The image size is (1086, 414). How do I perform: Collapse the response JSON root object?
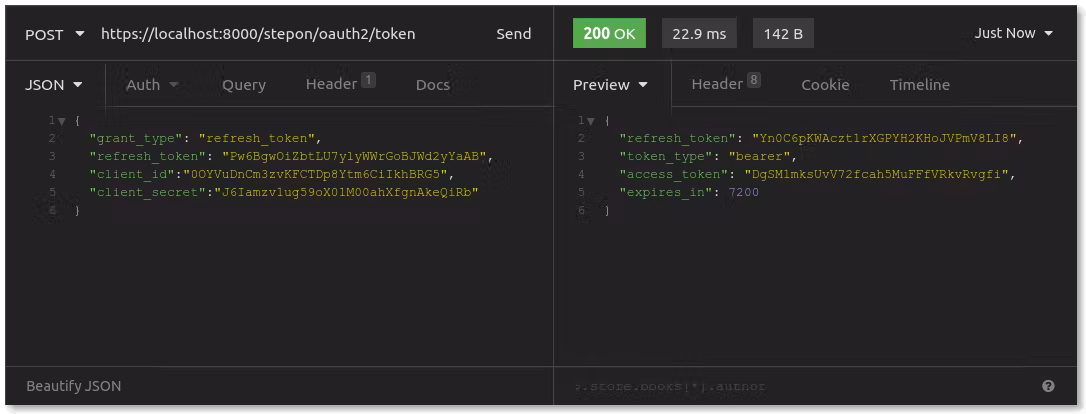pos(592,121)
